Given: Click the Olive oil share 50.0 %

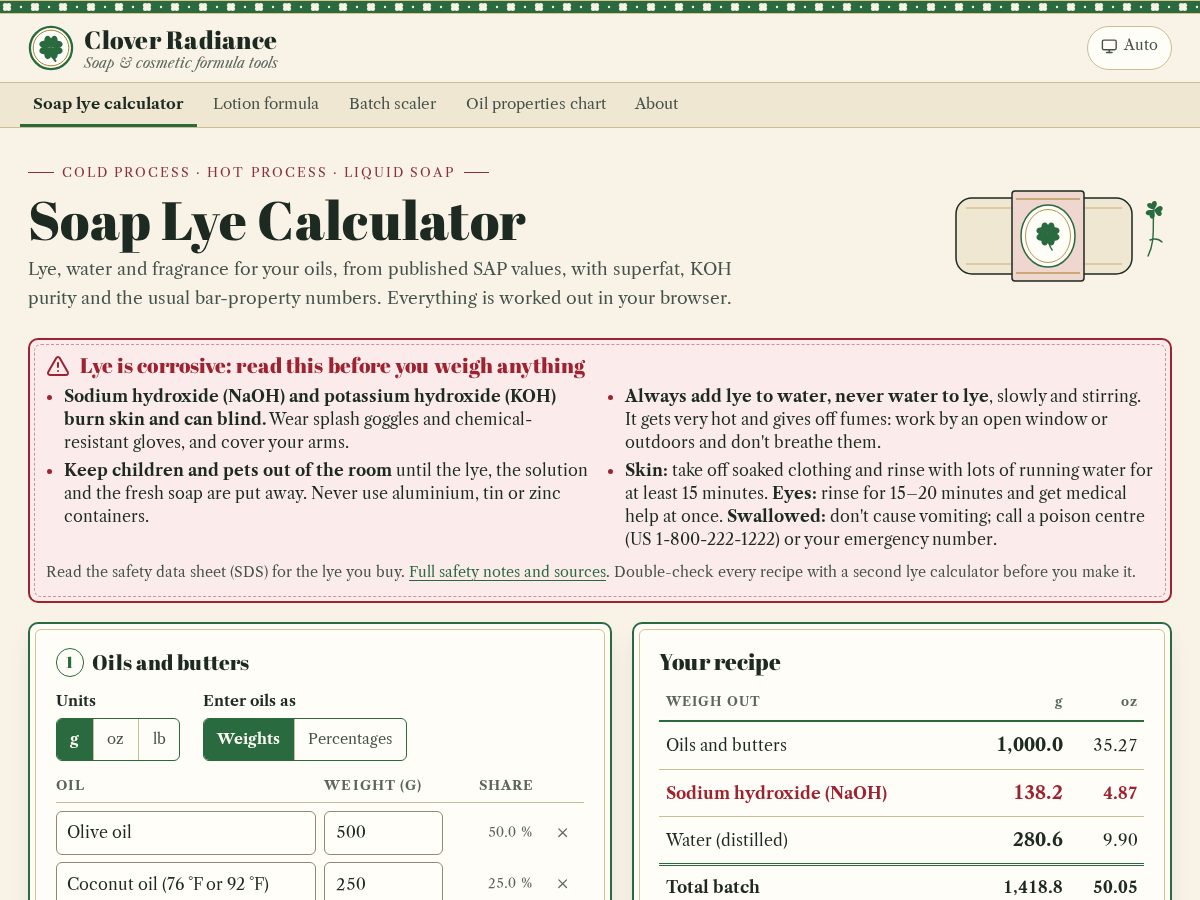Looking at the screenshot, I should [510, 832].
